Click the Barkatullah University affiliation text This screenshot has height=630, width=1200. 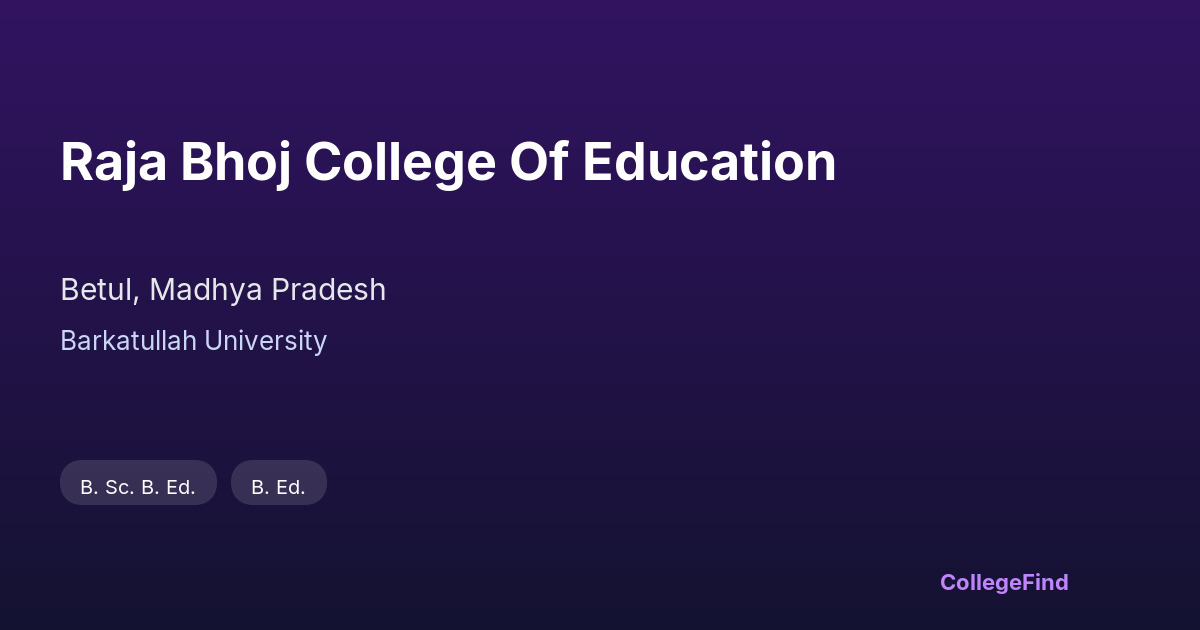[193, 341]
